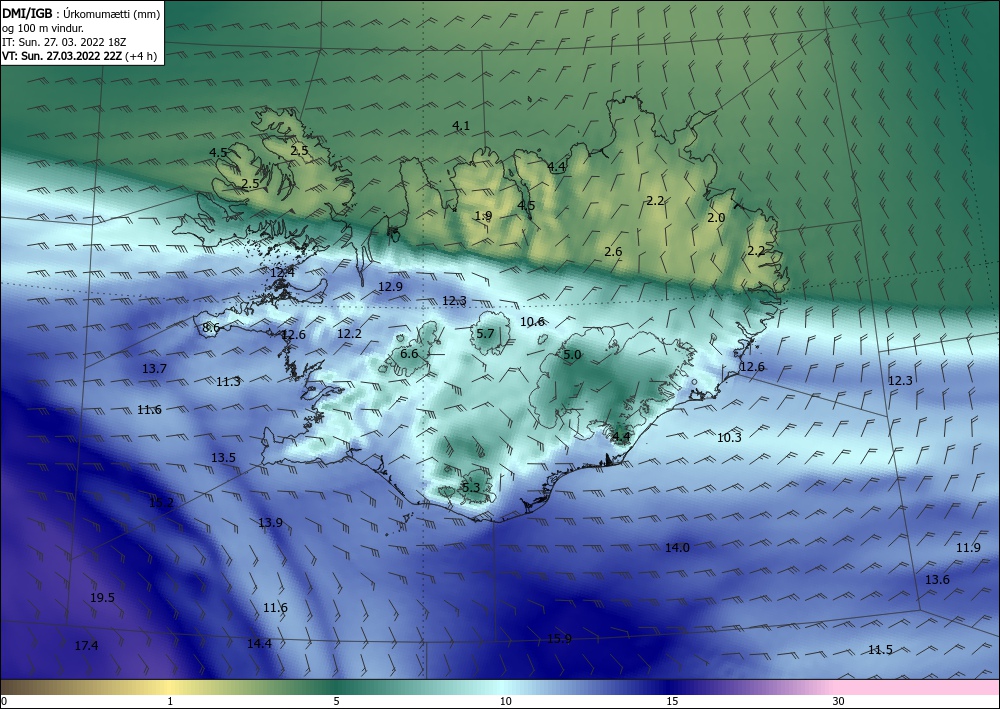This screenshot has height=709, width=1000.
Task: Select the 10.6 value label
Action: 532,321
